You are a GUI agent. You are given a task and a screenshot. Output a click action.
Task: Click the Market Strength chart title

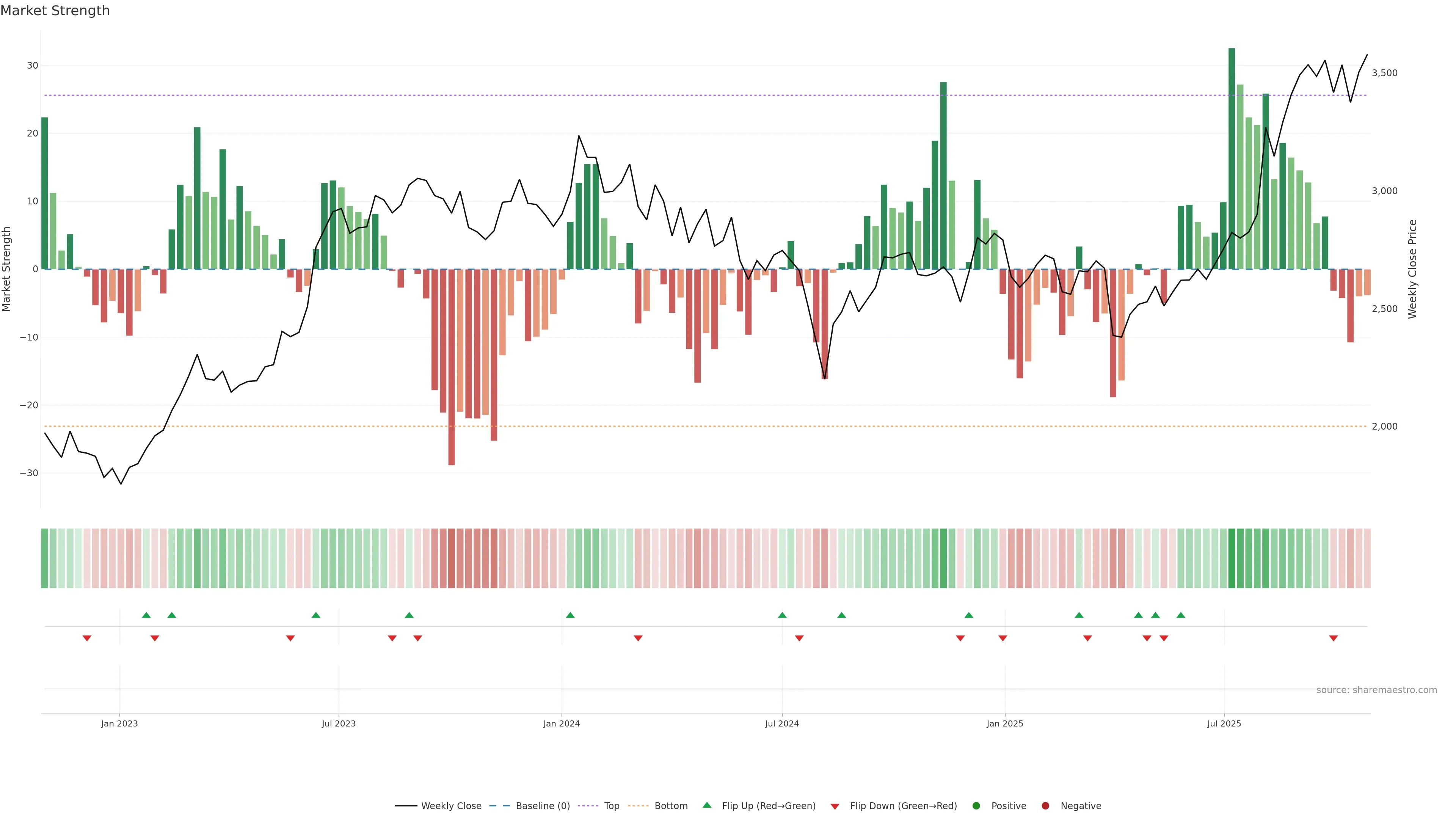point(55,11)
